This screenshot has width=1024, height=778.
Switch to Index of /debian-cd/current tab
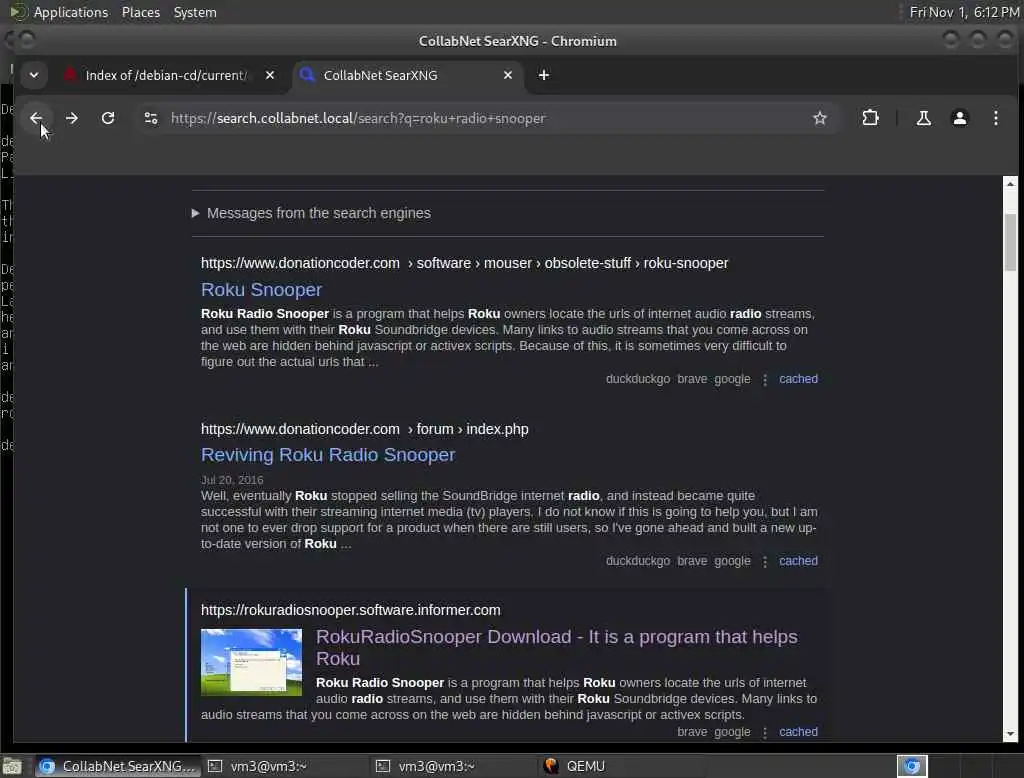(167, 75)
